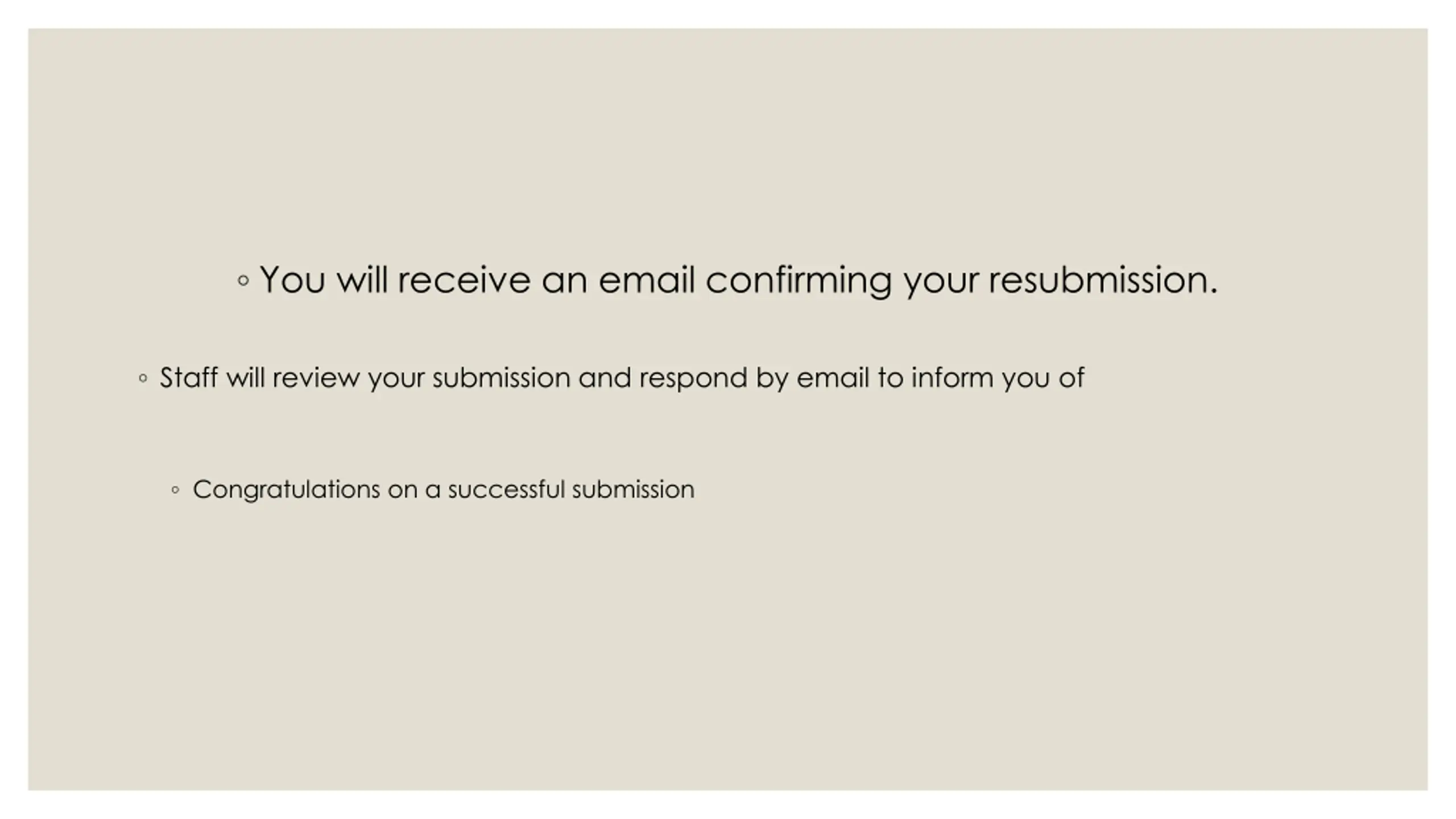
Task: Click "your" before the word "resubmission"
Action: [941, 280]
